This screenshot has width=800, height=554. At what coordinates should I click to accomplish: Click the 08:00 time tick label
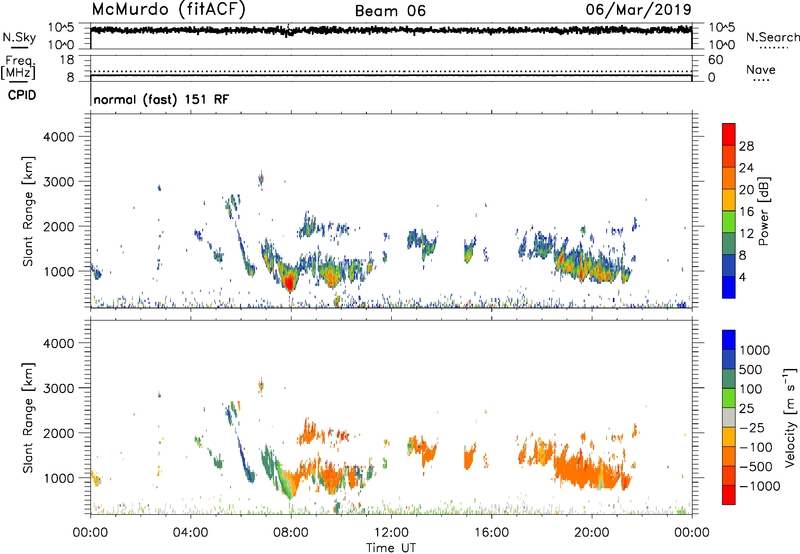(291, 533)
